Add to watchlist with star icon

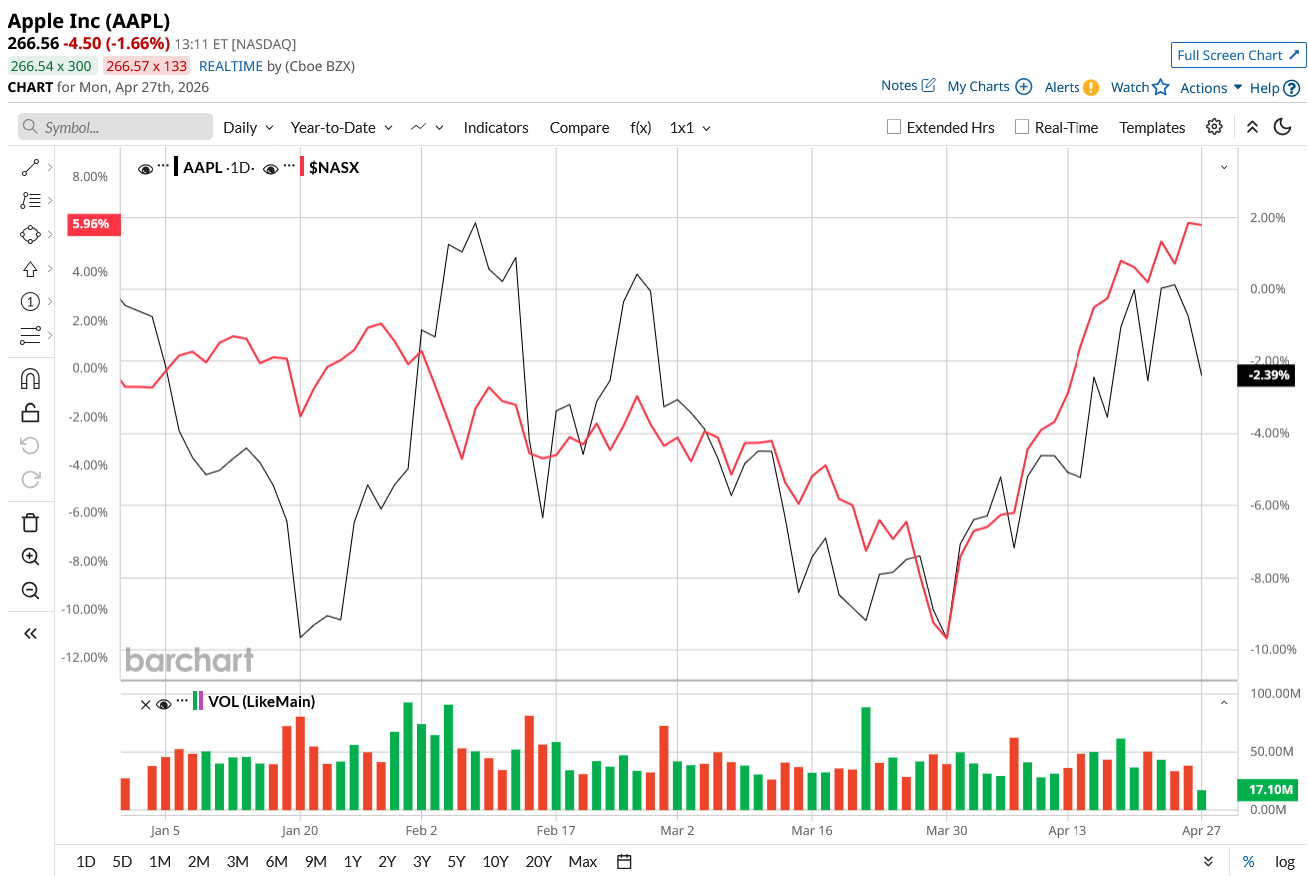click(1160, 87)
